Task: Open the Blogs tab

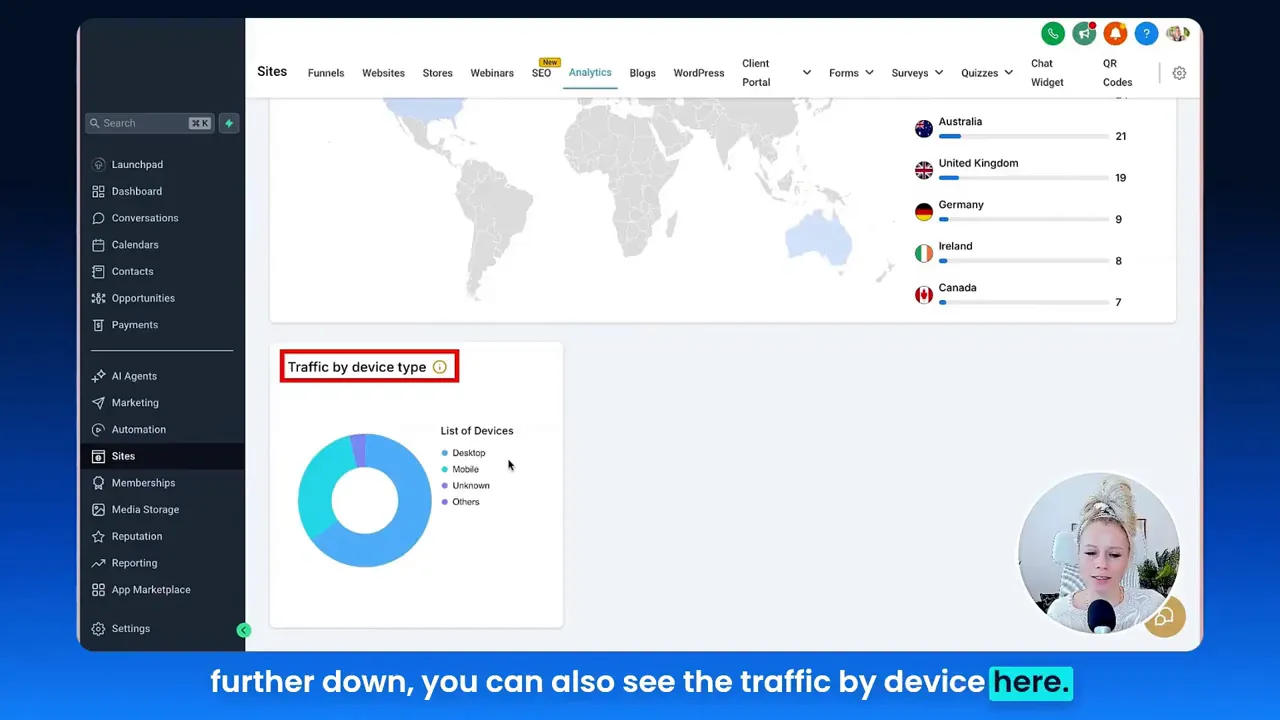Action: pos(642,73)
